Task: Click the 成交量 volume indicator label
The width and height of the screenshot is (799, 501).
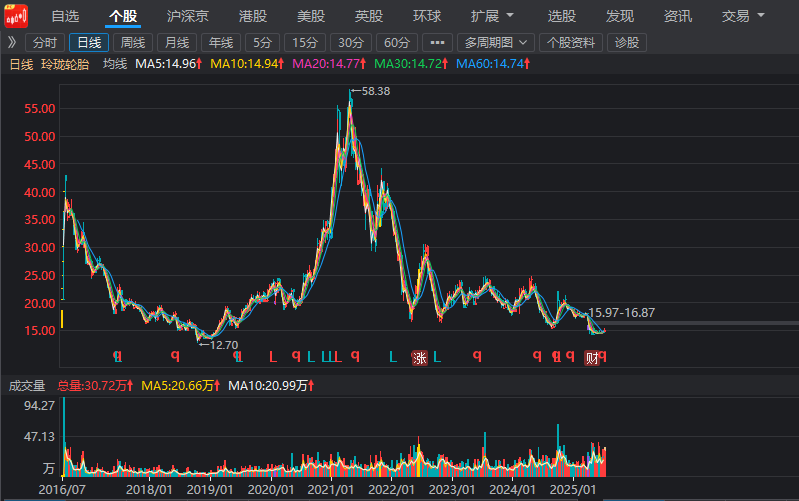Action: (27, 385)
